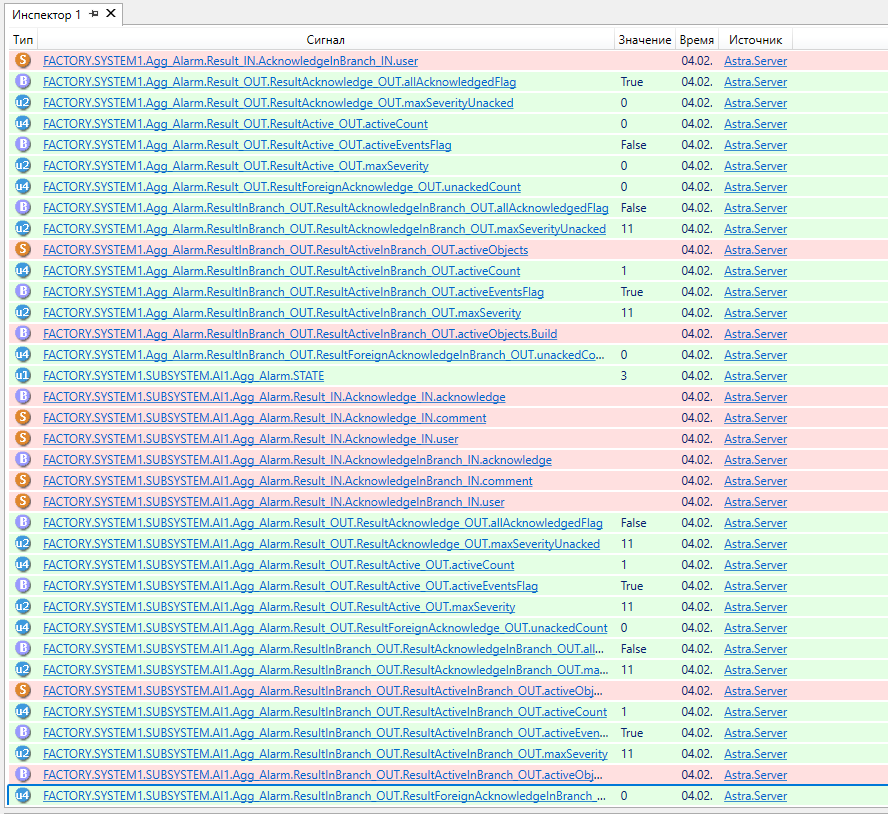
Task: Sort the list by the Тип column
Action: click(x=22, y=40)
